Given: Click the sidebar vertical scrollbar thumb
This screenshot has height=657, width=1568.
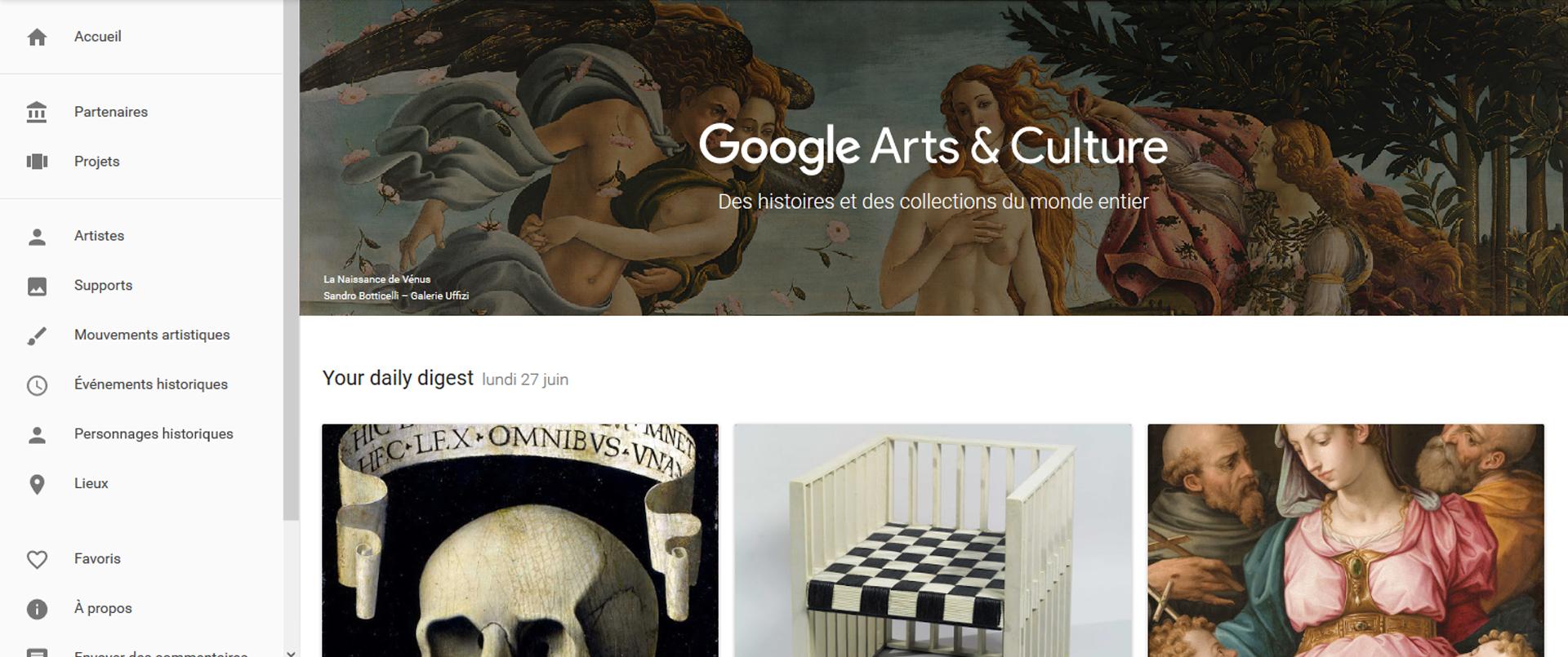Looking at the screenshot, I should pyautogui.click(x=292, y=260).
